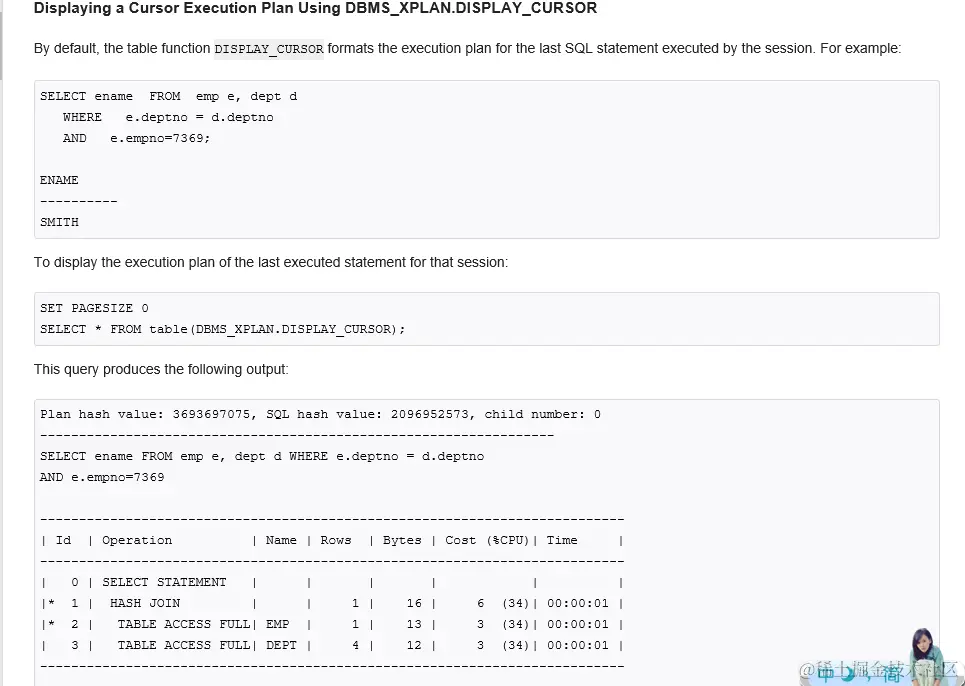Screen dimensions: 965x686
Task: Click 'SELECT * FROM table(DBMS_XPLAN.DISPLAY_CURSOR);' line
Action: [x=223, y=329]
